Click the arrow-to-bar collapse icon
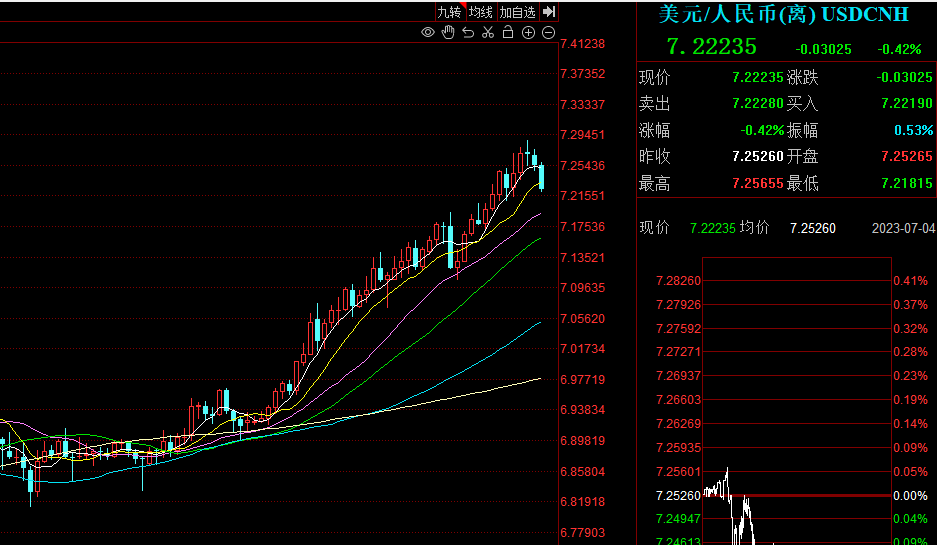 click(x=549, y=11)
